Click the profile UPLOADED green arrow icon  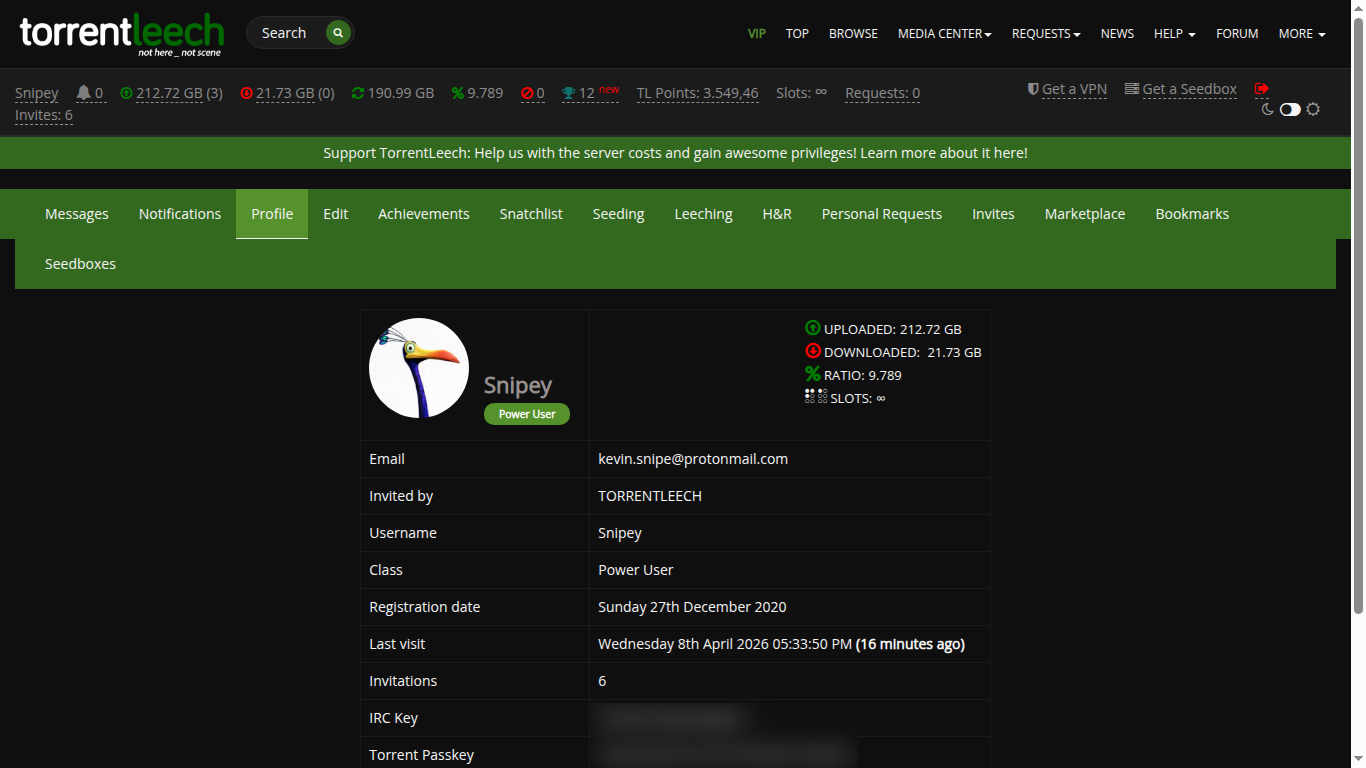pyautogui.click(x=812, y=328)
